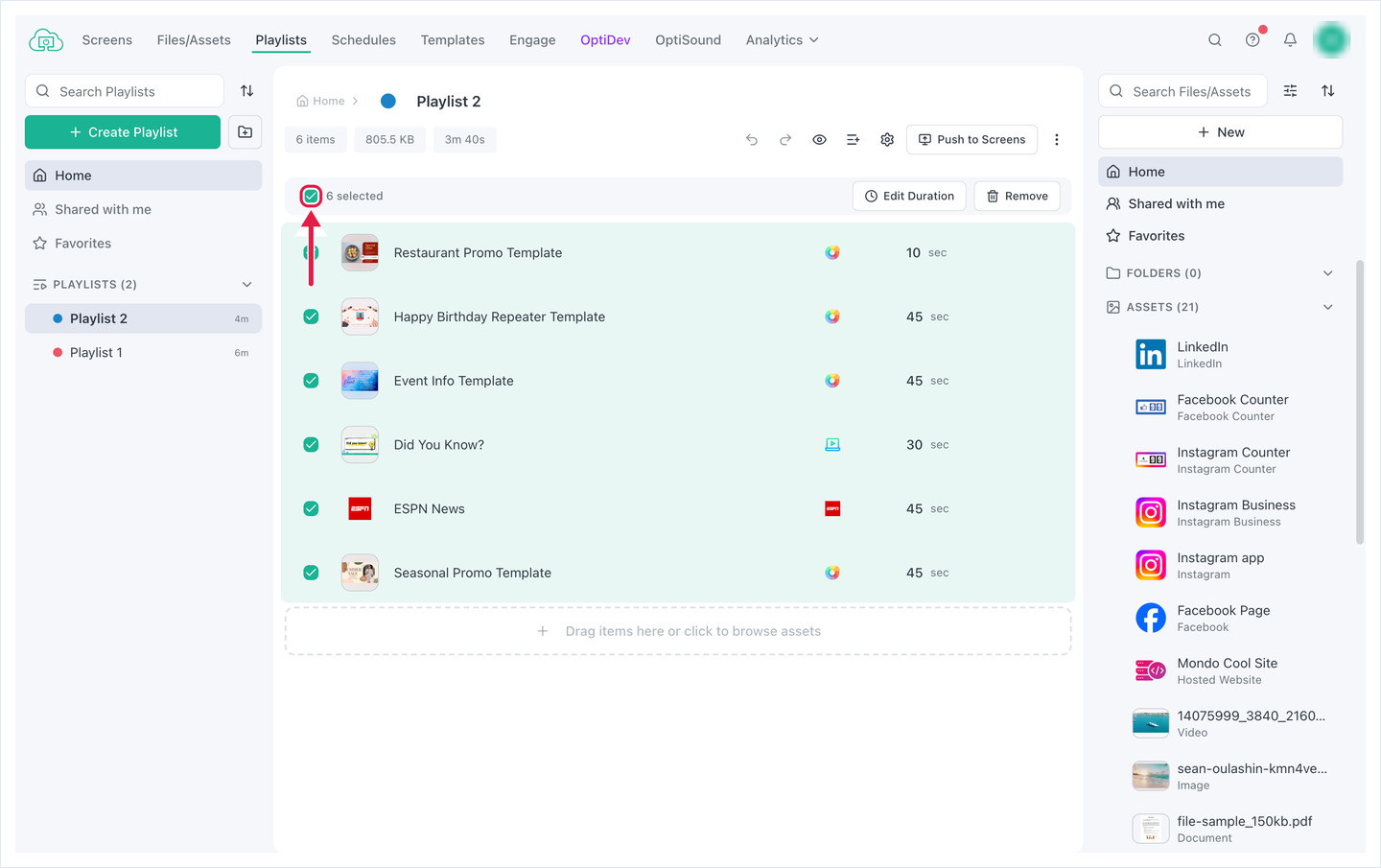The height and width of the screenshot is (868, 1381).
Task: Go to the Templates tab
Action: click(453, 40)
